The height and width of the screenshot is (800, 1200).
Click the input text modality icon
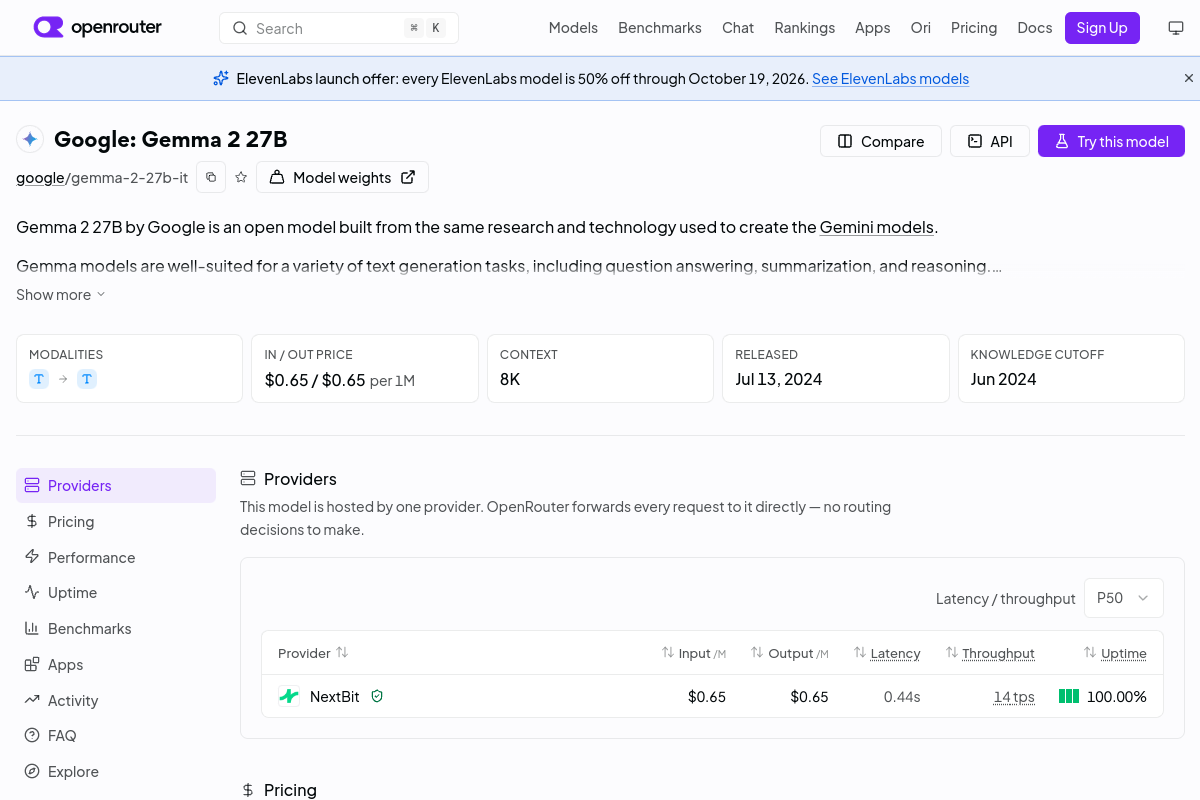pos(39,379)
